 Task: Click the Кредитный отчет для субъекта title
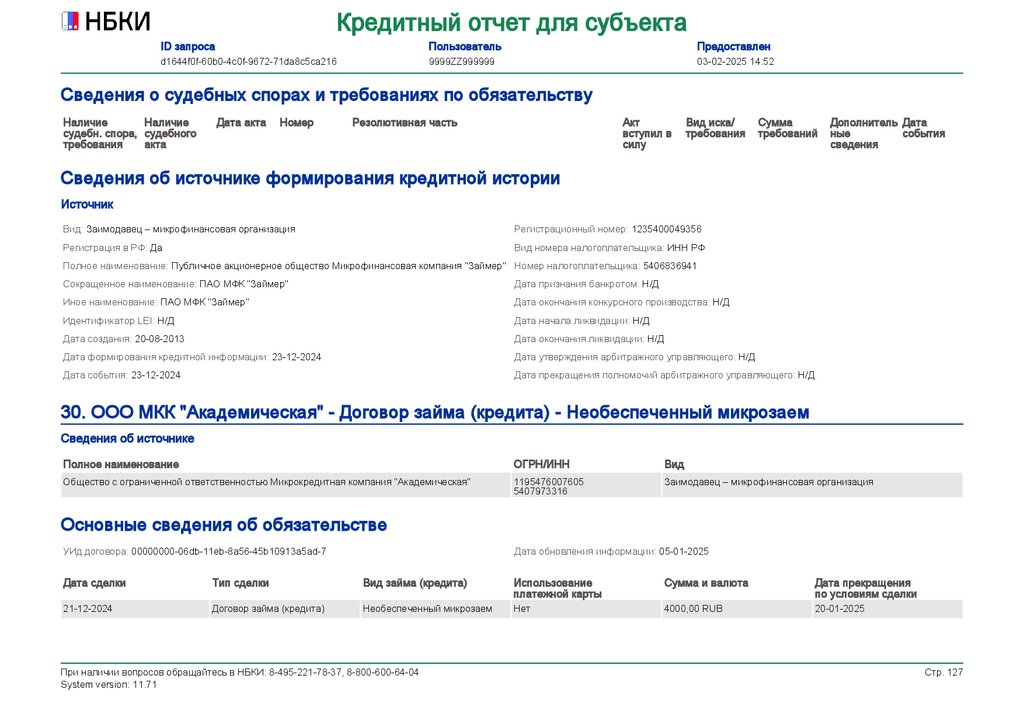click(x=511, y=23)
